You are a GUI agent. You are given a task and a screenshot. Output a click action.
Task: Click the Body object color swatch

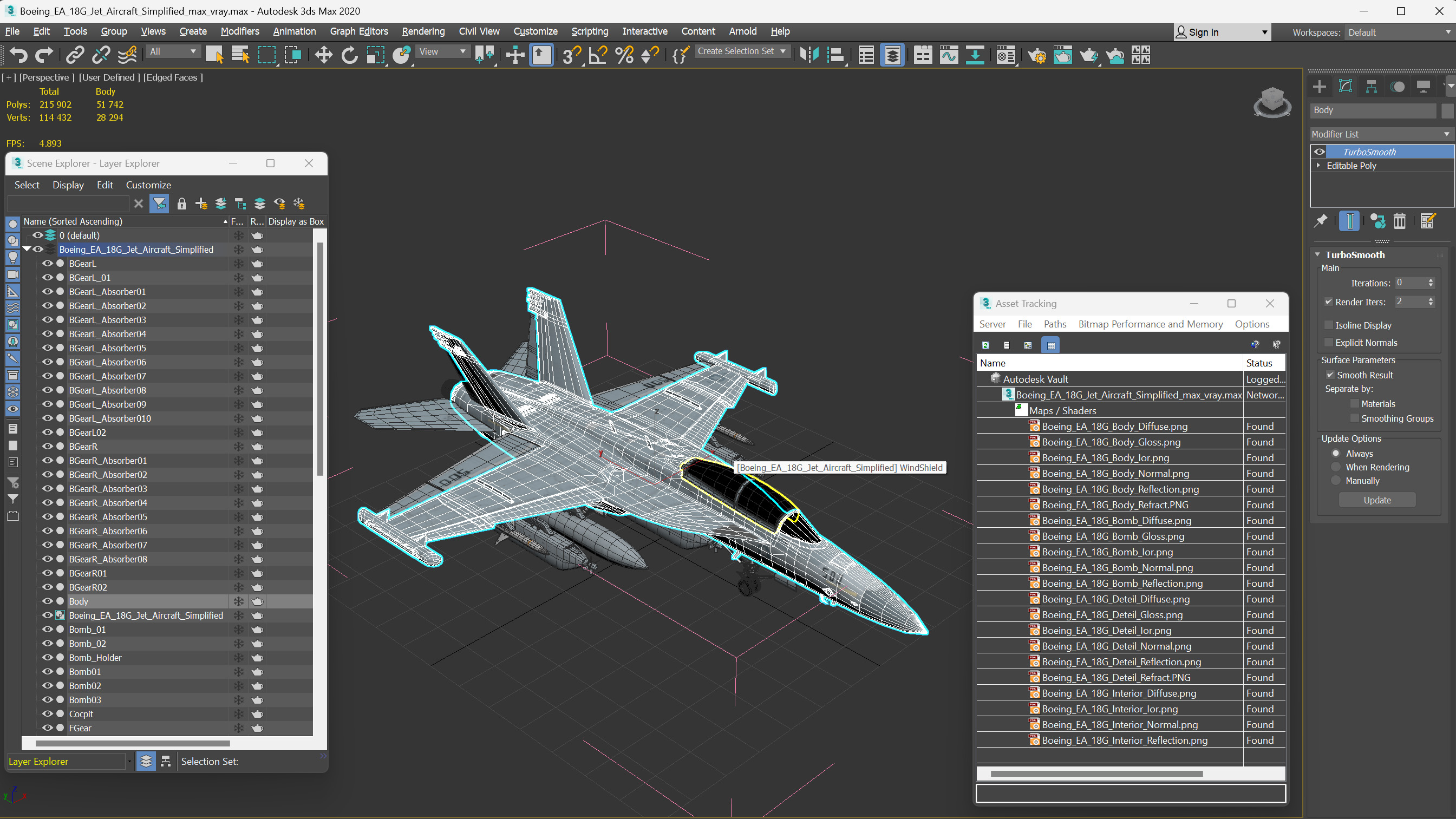coord(1447,110)
